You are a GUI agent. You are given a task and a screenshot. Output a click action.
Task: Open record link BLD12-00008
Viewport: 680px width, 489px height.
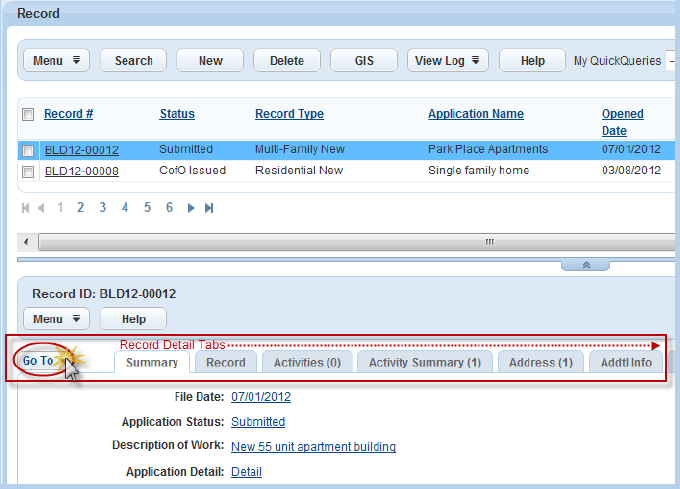coord(82,171)
